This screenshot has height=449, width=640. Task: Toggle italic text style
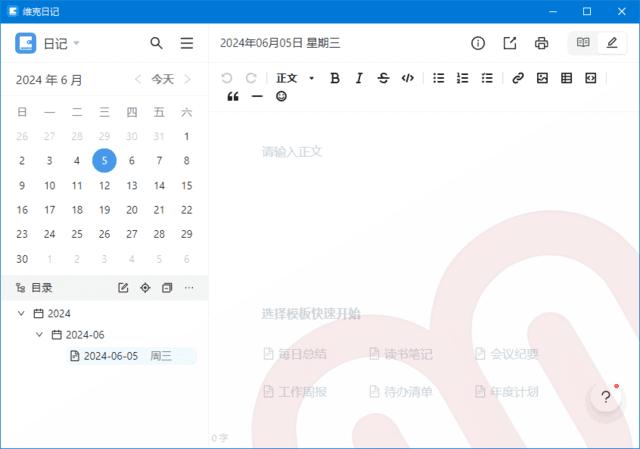point(359,78)
